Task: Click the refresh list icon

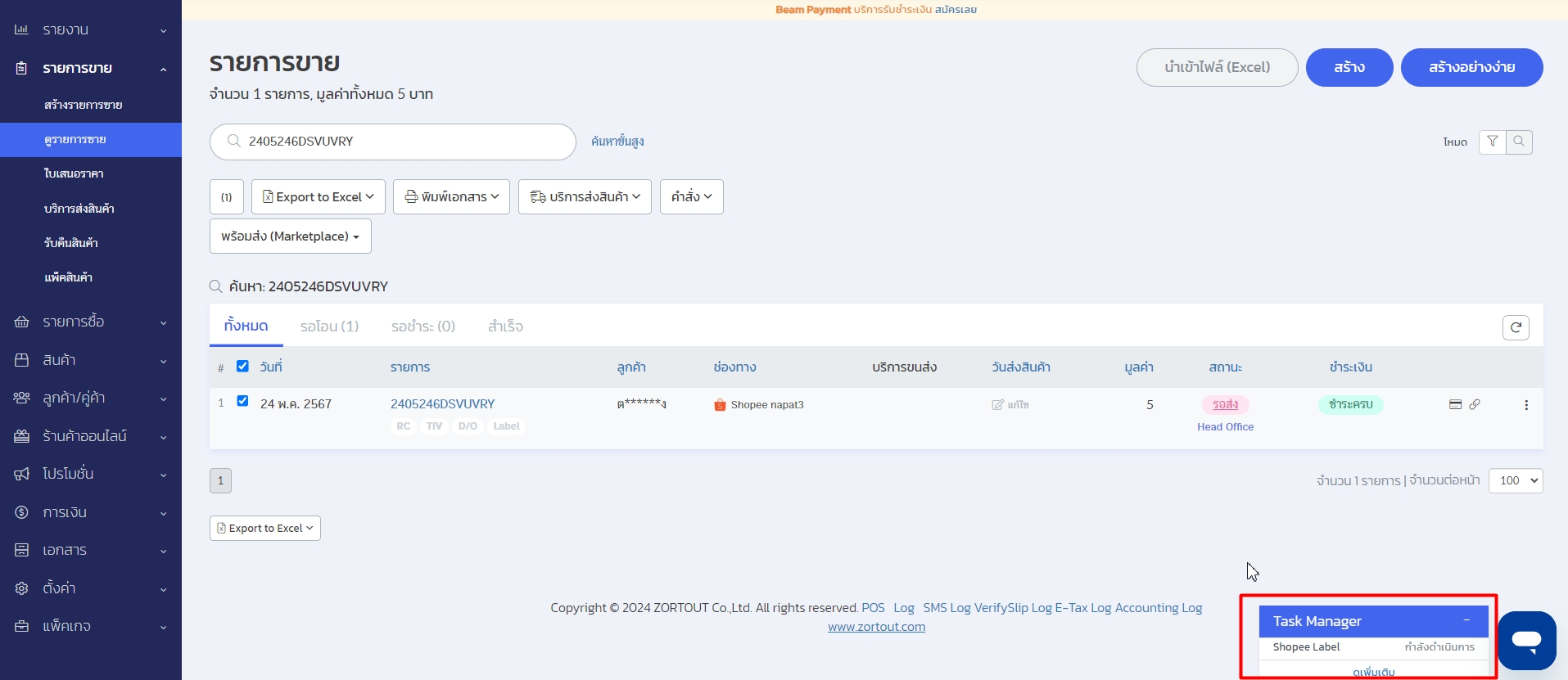Action: pos(1516,327)
